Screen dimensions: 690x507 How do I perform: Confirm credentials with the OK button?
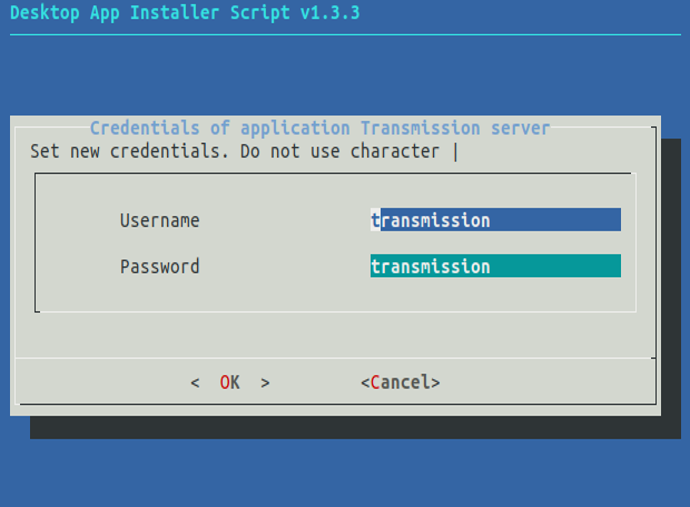coord(230,382)
